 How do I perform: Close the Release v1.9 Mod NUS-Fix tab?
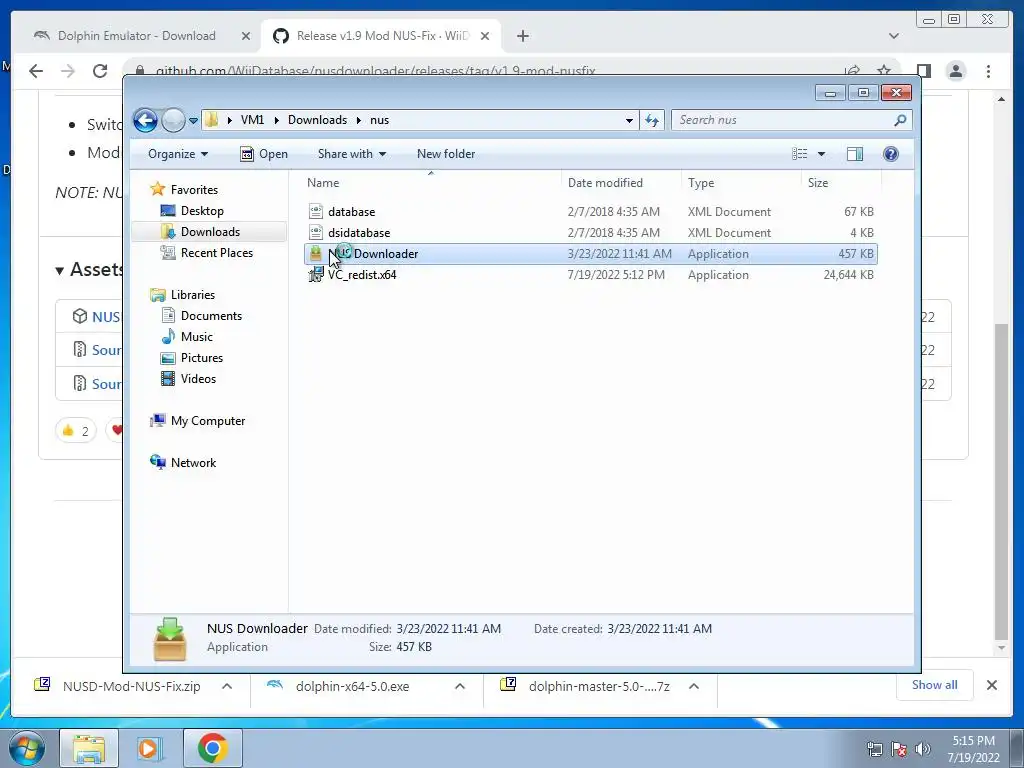(485, 36)
